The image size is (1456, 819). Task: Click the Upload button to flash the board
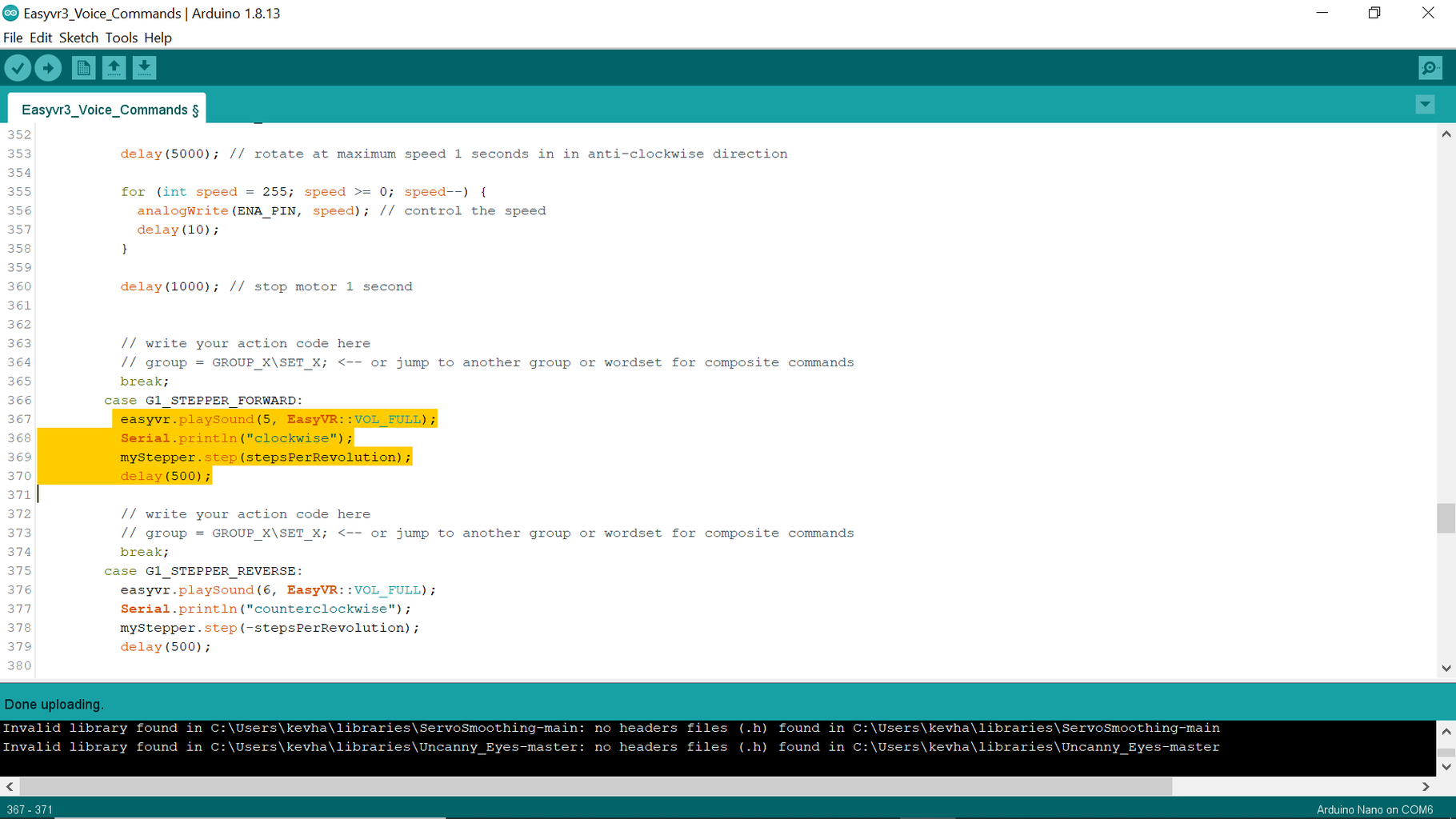(x=48, y=68)
